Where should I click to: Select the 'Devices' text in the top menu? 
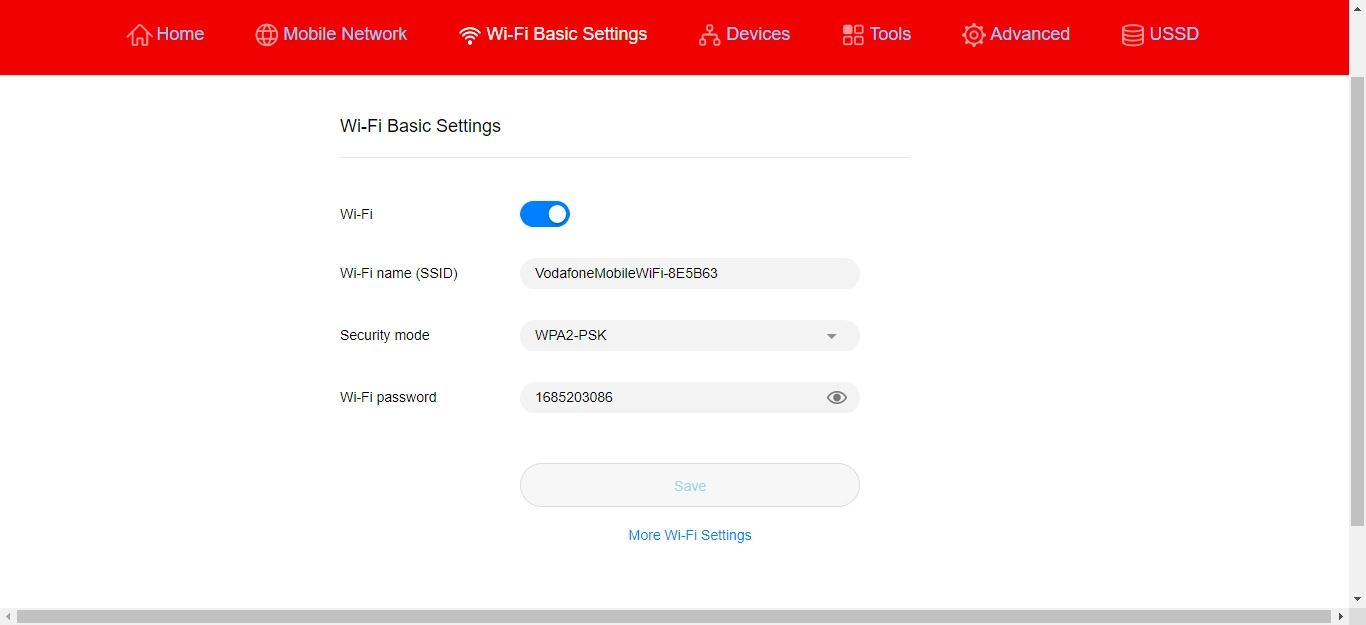point(758,34)
